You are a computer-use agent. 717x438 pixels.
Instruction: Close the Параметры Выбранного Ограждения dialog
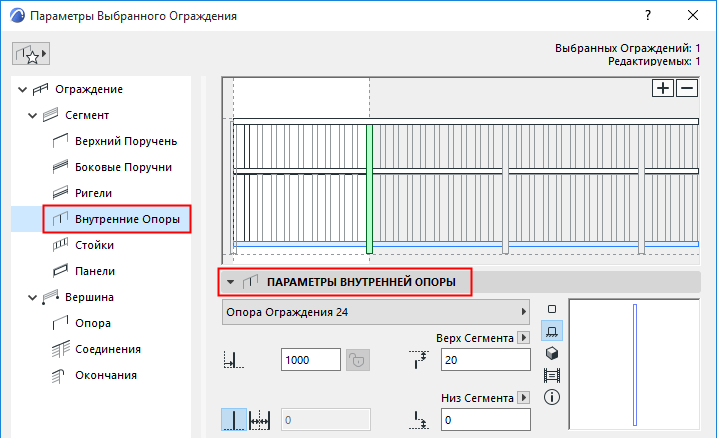[x=693, y=15]
